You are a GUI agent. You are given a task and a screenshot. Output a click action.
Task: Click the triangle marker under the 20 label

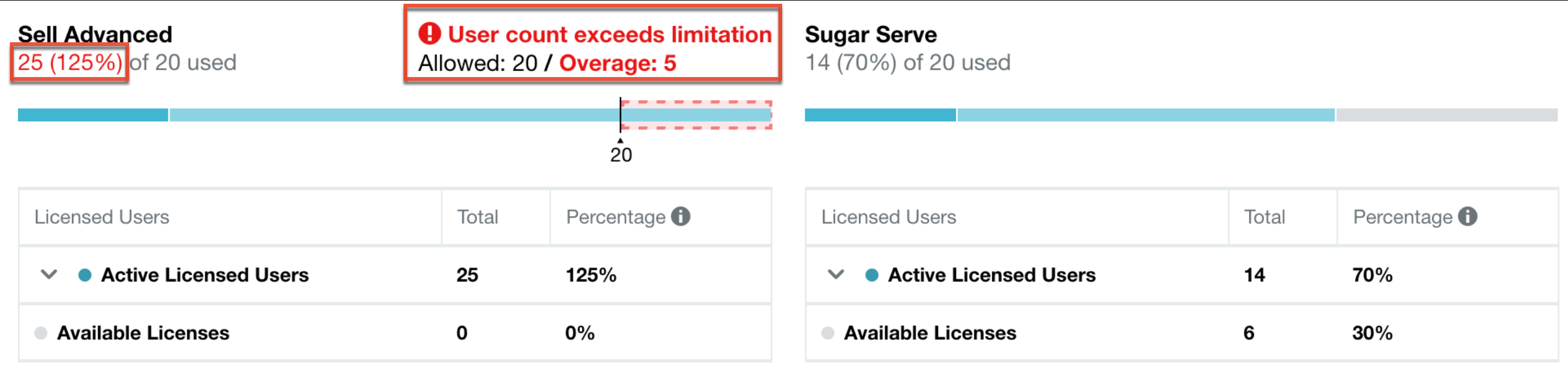619,141
